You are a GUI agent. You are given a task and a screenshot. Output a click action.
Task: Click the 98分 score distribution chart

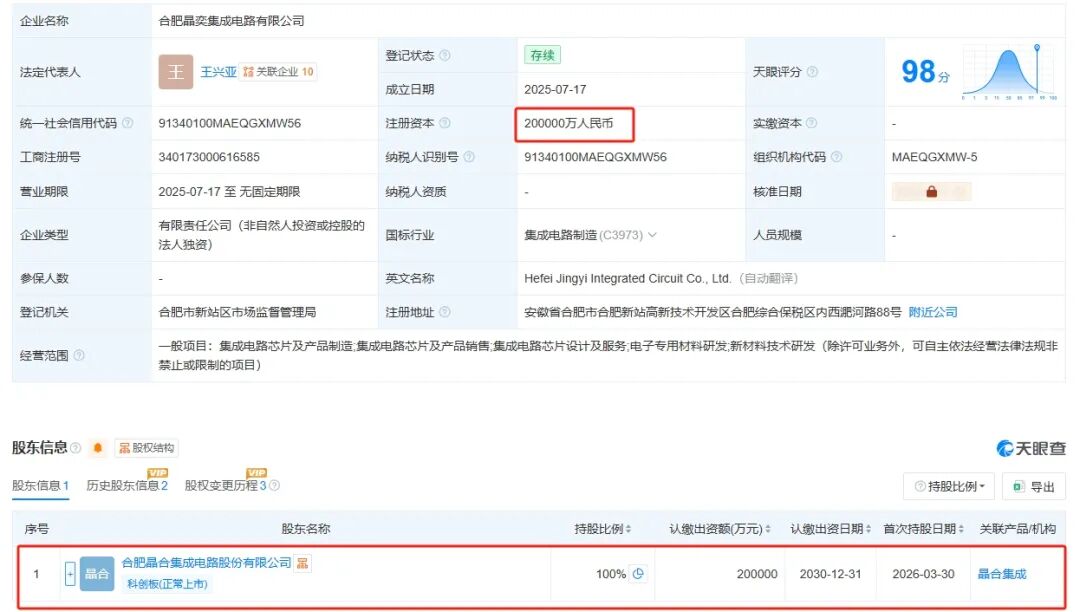(x=1009, y=72)
